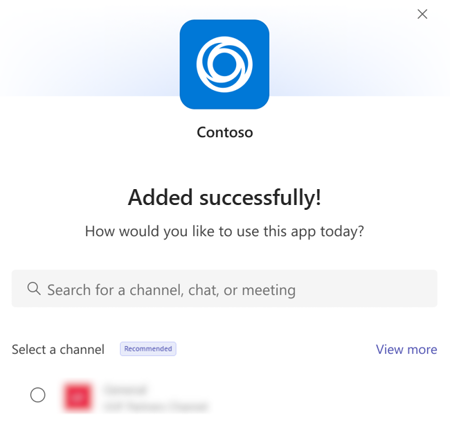Dismiss dialog using the X icon
450x422 pixels.
422,14
